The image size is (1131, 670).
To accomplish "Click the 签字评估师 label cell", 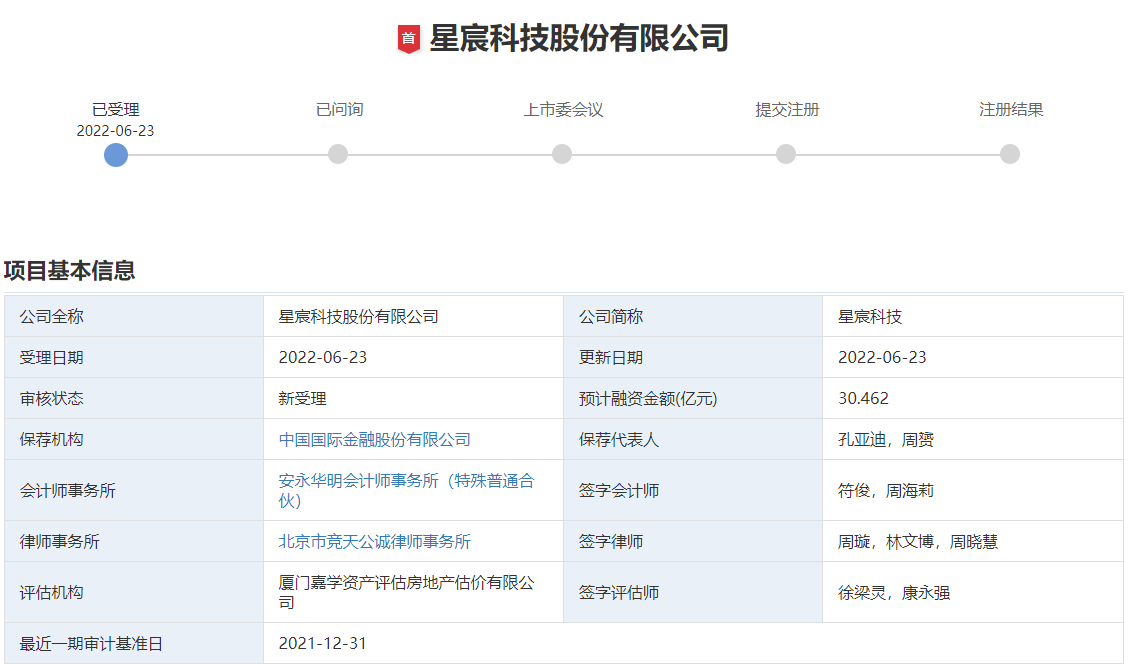I will pyautogui.click(x=692, y=592).
